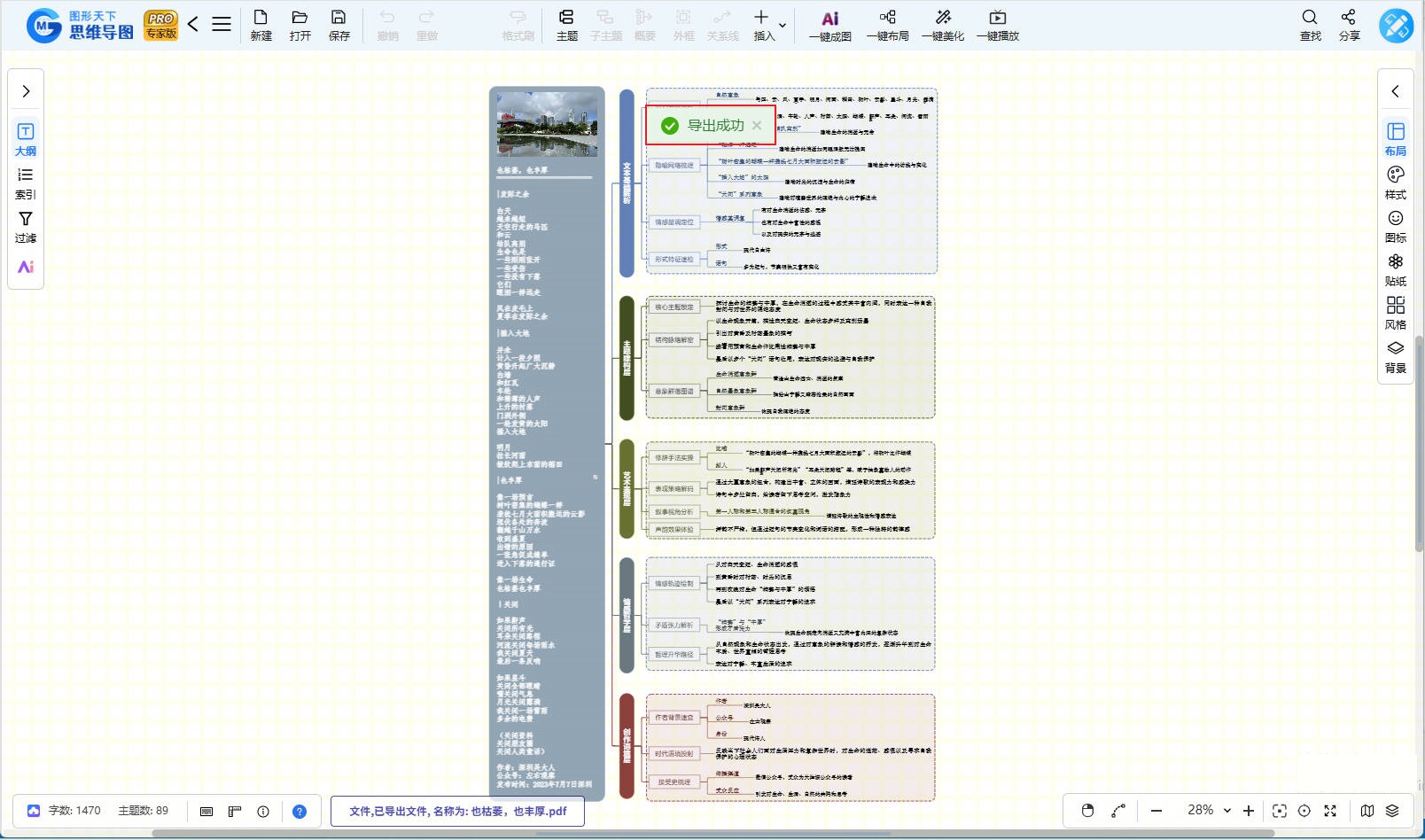Click the zoom in plus button
Image resolution: width=1425 pixels, height=840 pixels.
click(1249, 811)
